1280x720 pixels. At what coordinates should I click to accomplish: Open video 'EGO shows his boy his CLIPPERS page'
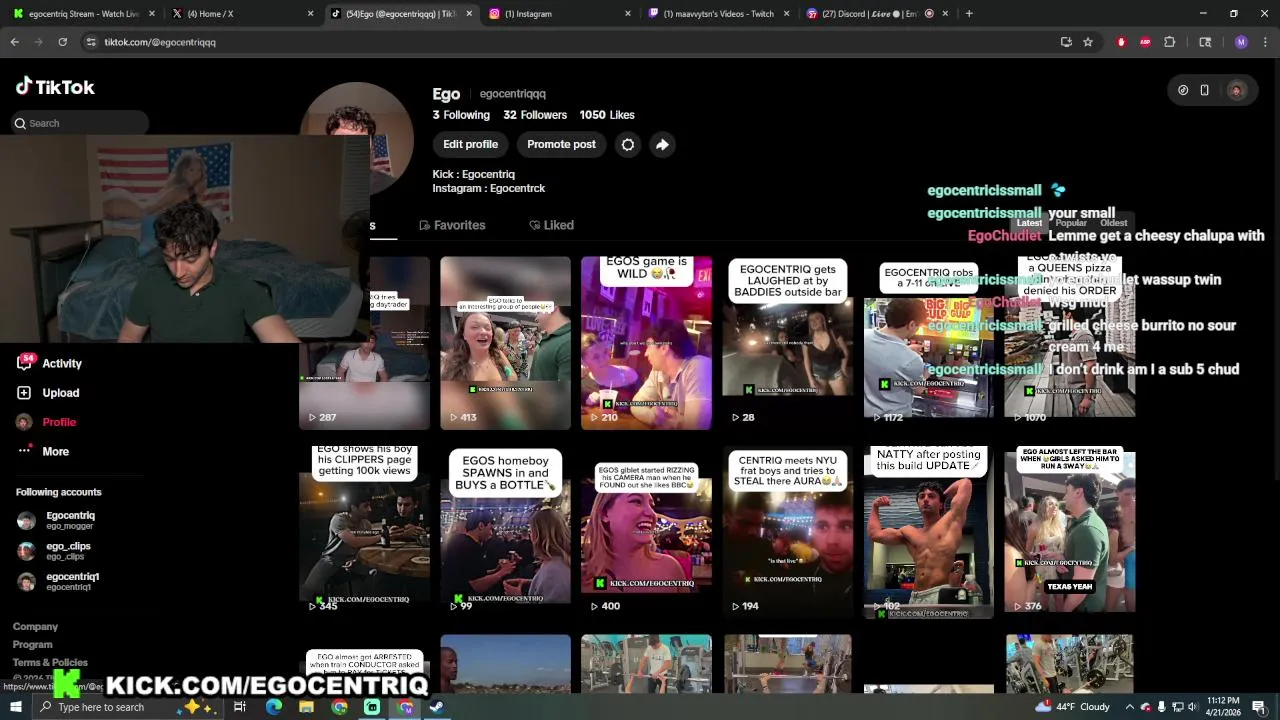click(x=364, y=530)
